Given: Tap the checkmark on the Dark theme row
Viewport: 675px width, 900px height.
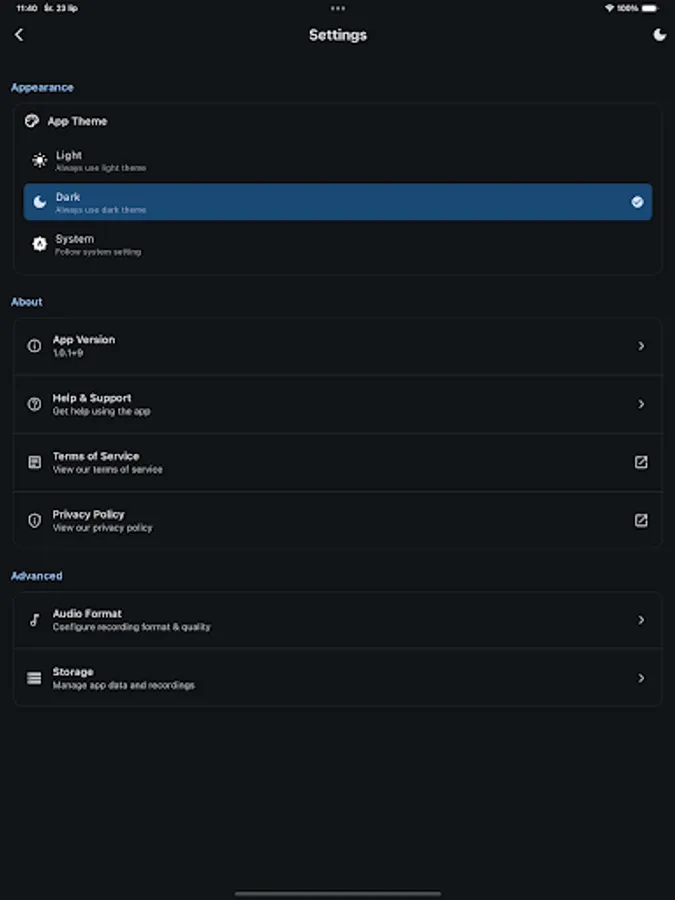Looking at the screenshot, I should tap(637, 202).
